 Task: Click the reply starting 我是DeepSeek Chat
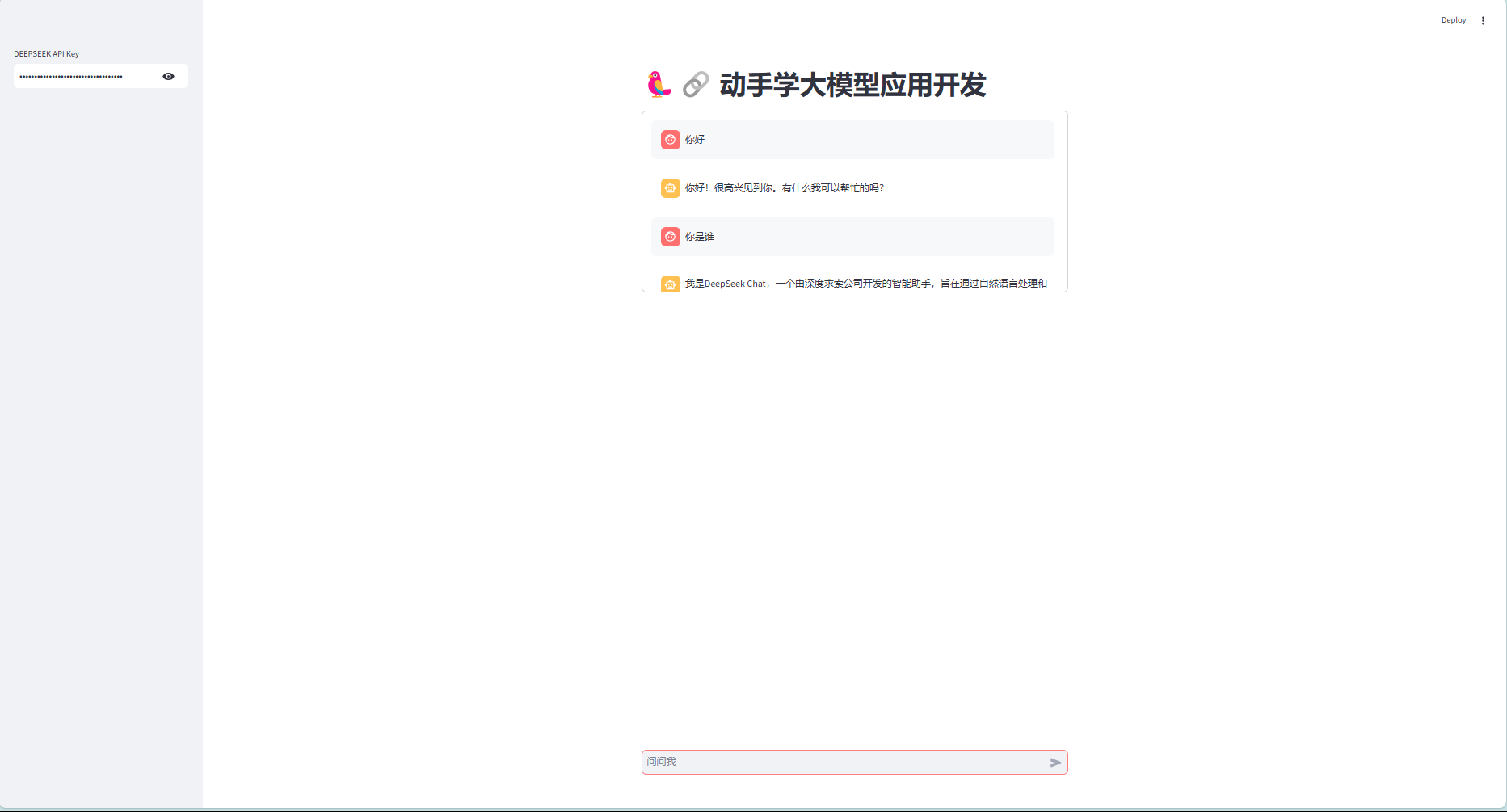point(865,284)
